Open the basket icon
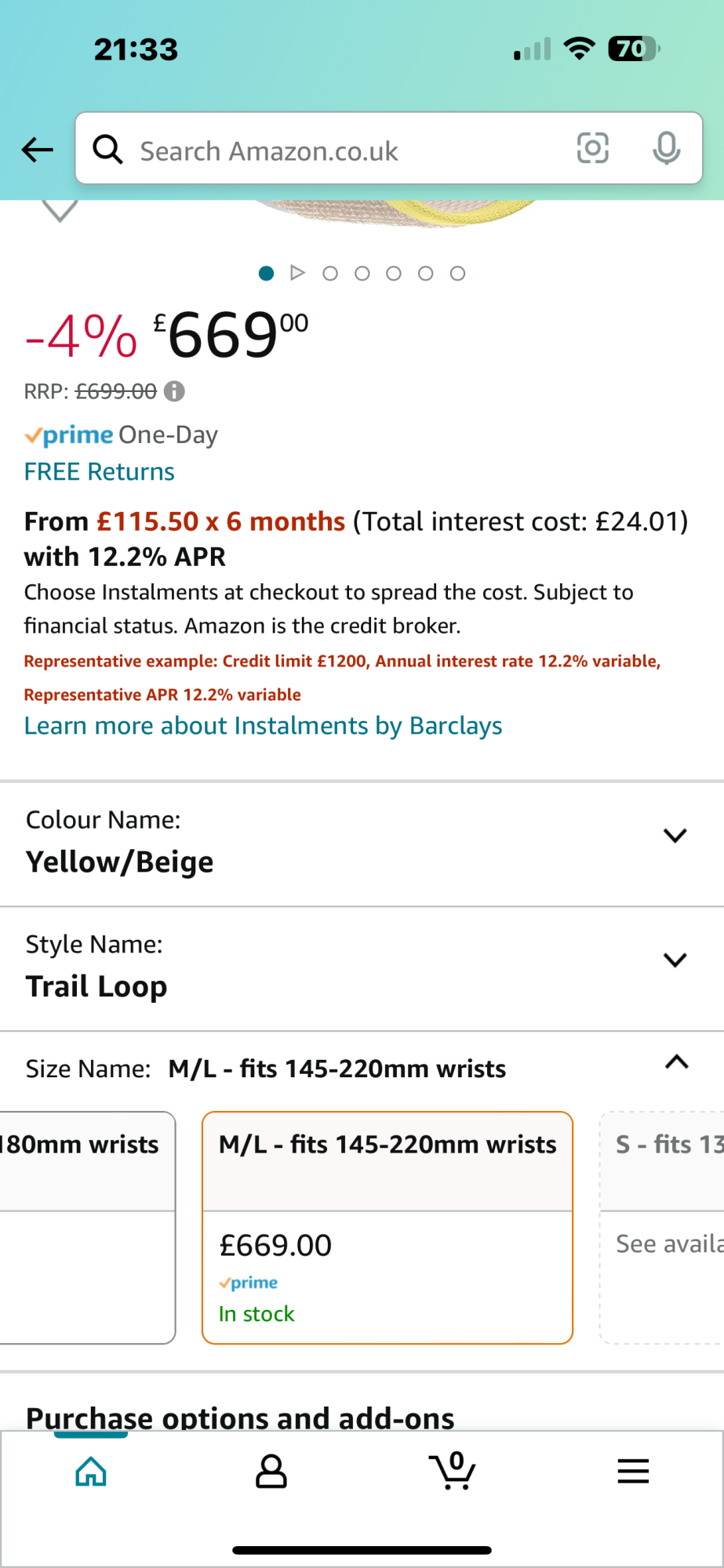Image resolution: width=724 pixels, height=1568 pixels. coord(452,1471)
